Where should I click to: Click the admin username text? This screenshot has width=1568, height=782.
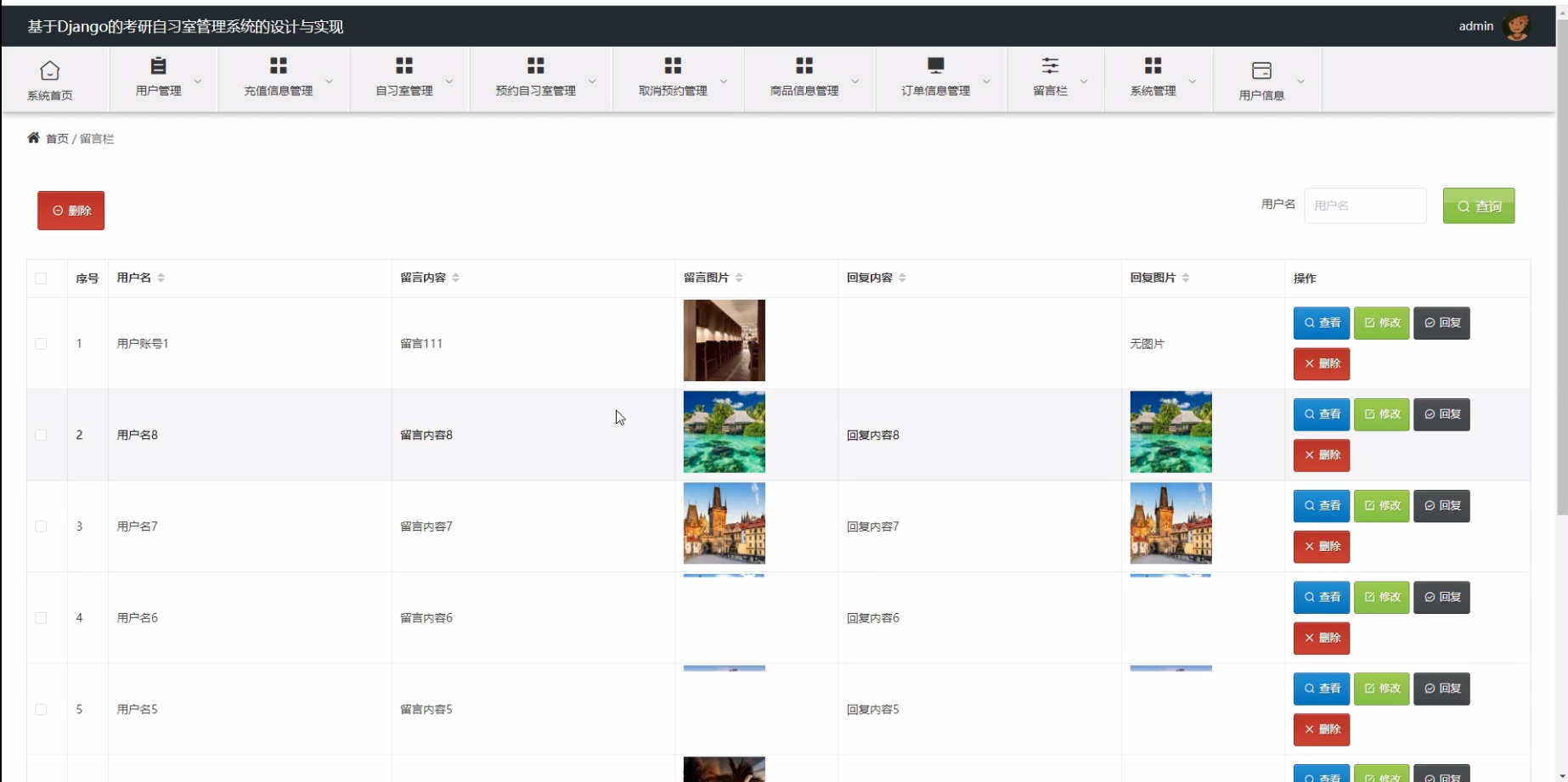click(1475, 26)
